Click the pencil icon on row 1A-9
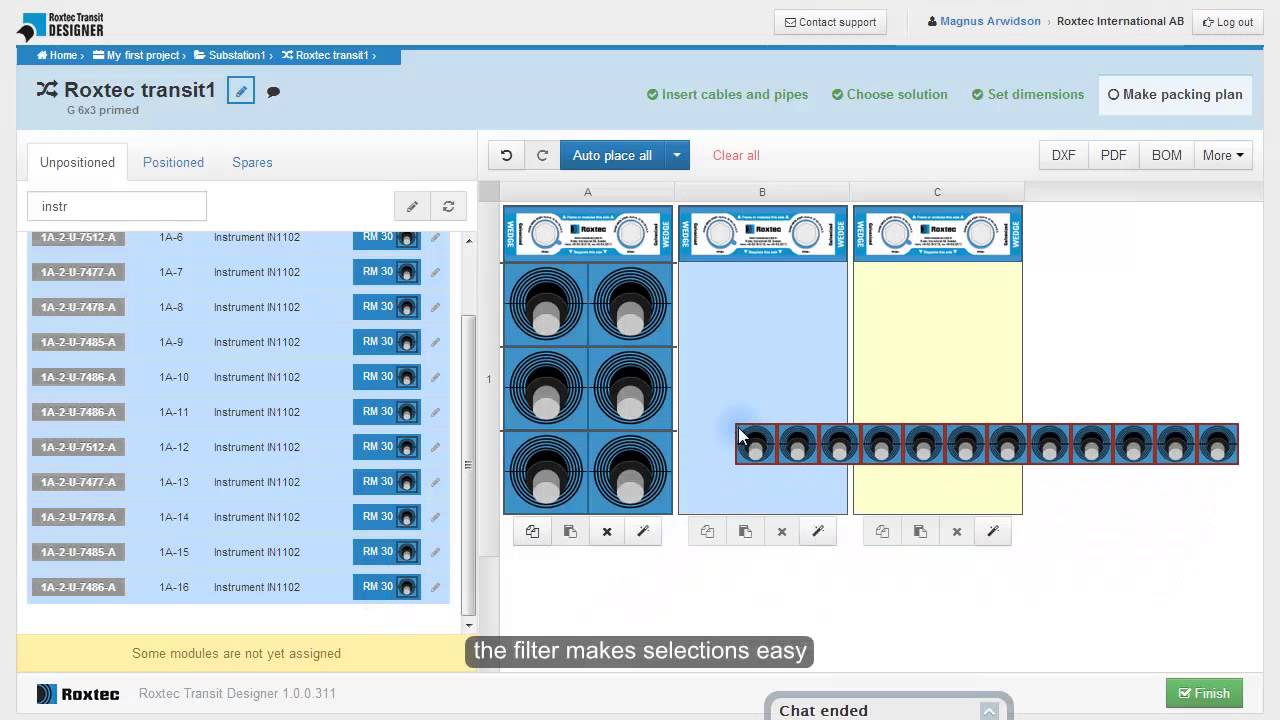The width and height of the screenshot is (1280, 720). (x=435, y=342)
